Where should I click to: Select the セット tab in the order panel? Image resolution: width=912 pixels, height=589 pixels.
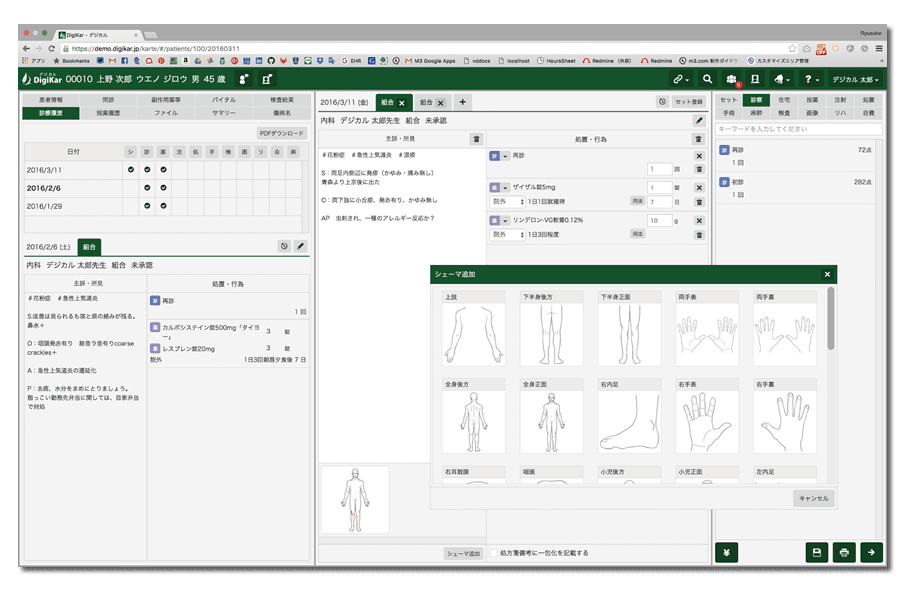click(x=728, y=100)
